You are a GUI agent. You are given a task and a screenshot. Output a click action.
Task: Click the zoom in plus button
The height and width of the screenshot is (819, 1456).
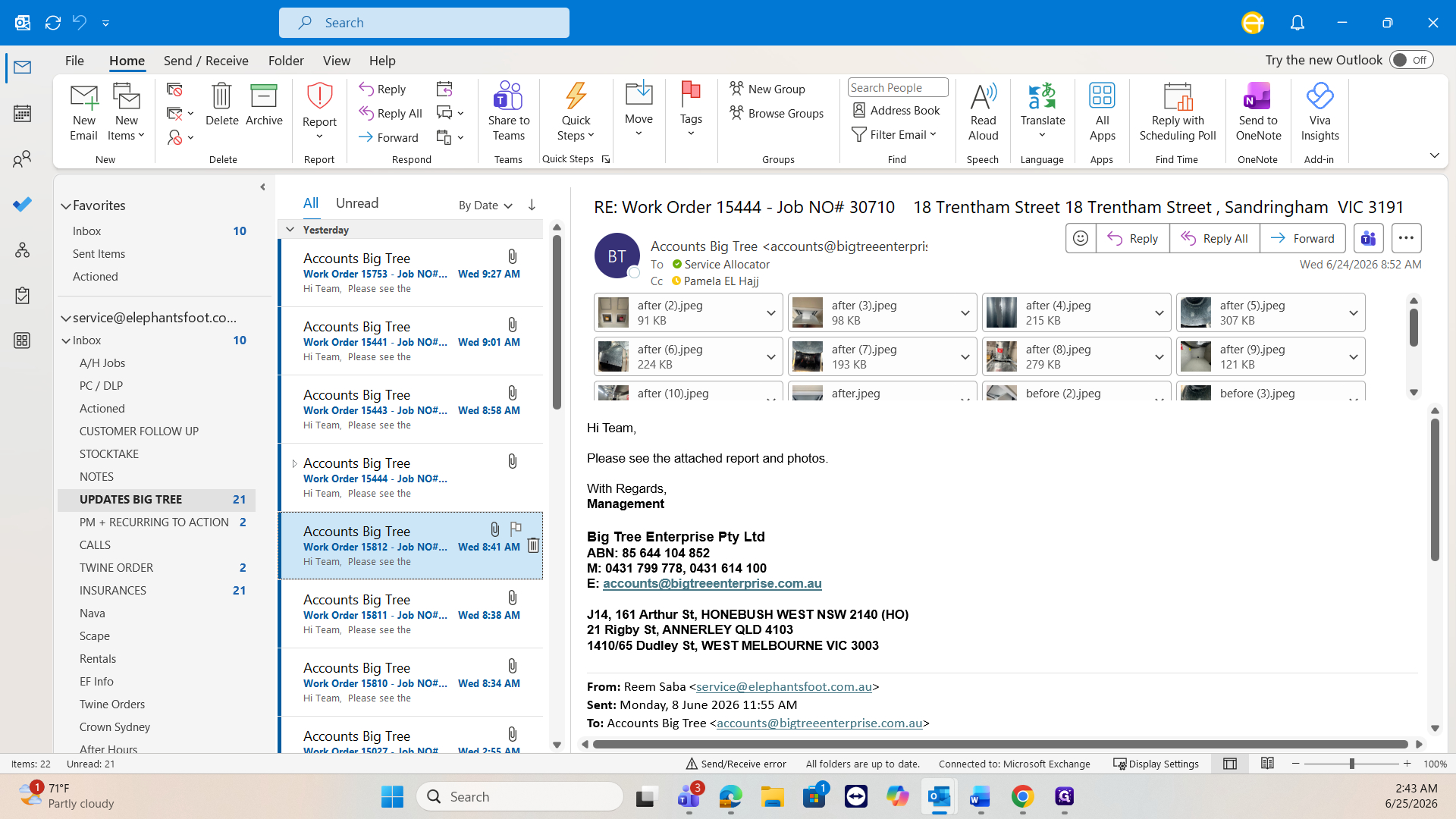click(1407, 764)
